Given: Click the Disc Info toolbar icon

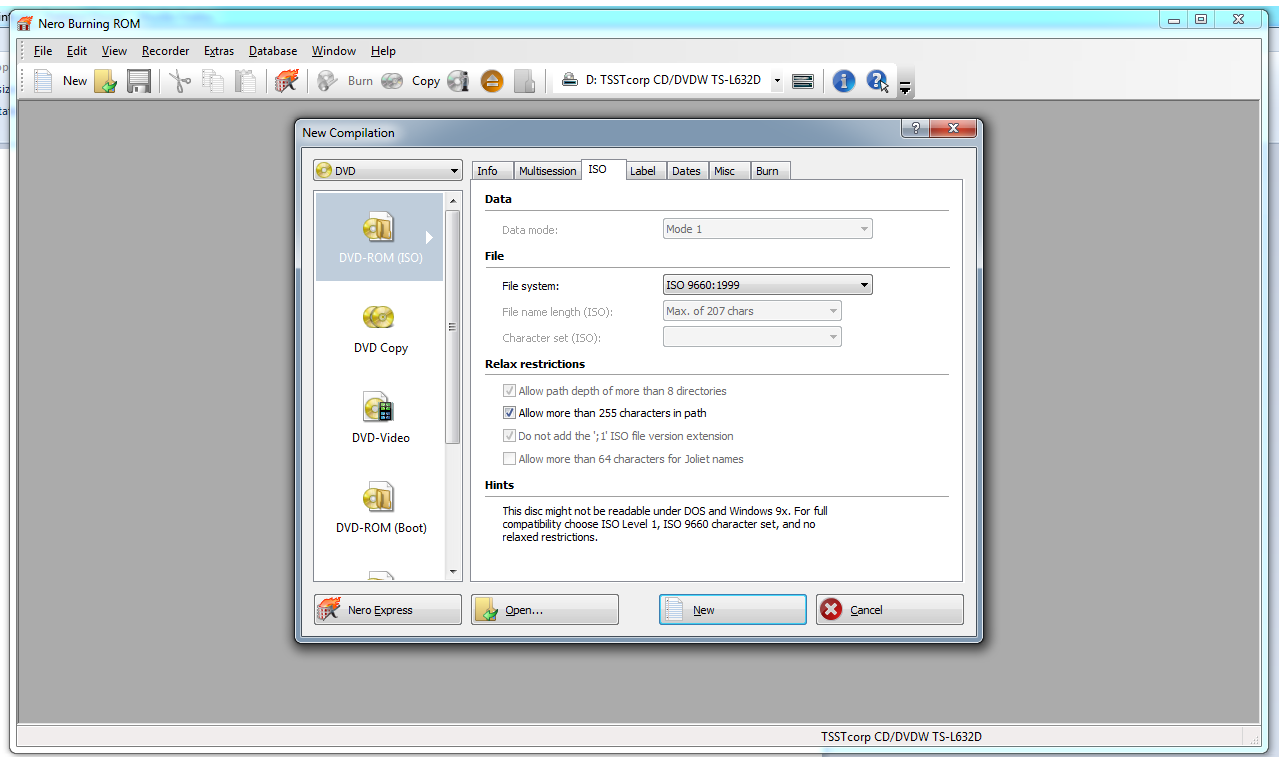Looking at the screenshot, I should click(458, 81).
